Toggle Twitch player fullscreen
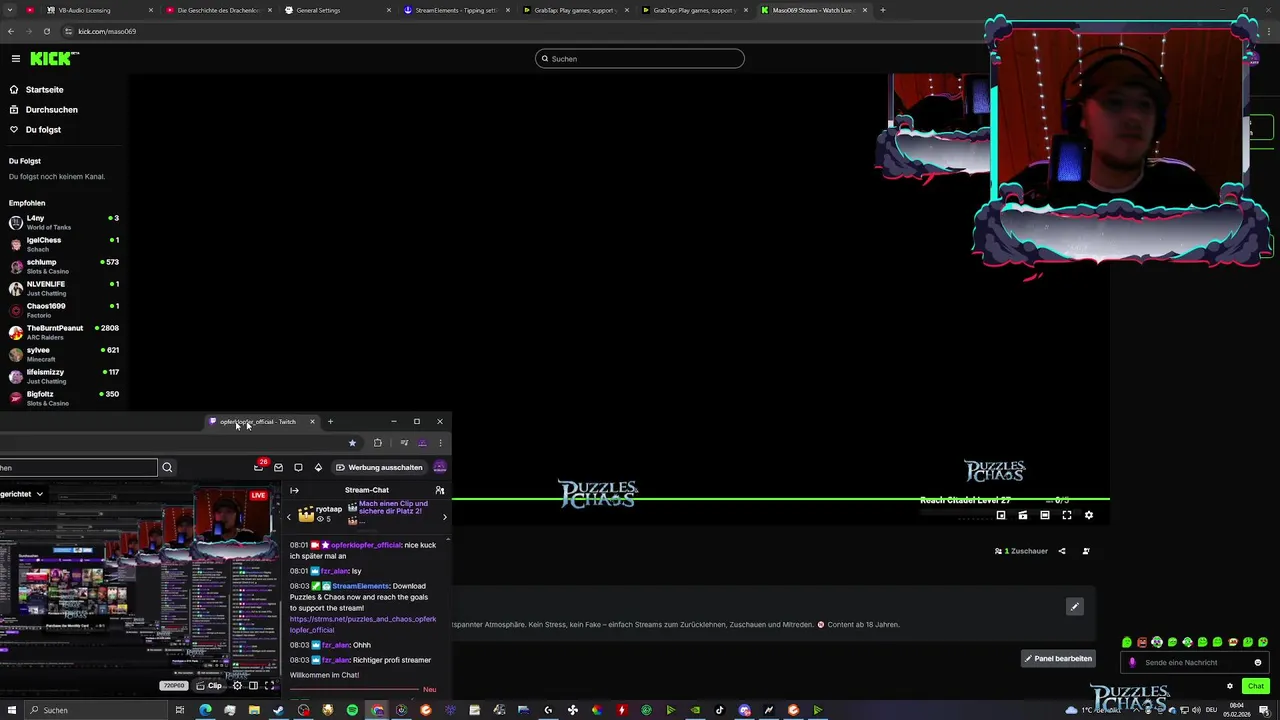The height and width of the screenshot is (720, 1280). click(x=269, y=686)
